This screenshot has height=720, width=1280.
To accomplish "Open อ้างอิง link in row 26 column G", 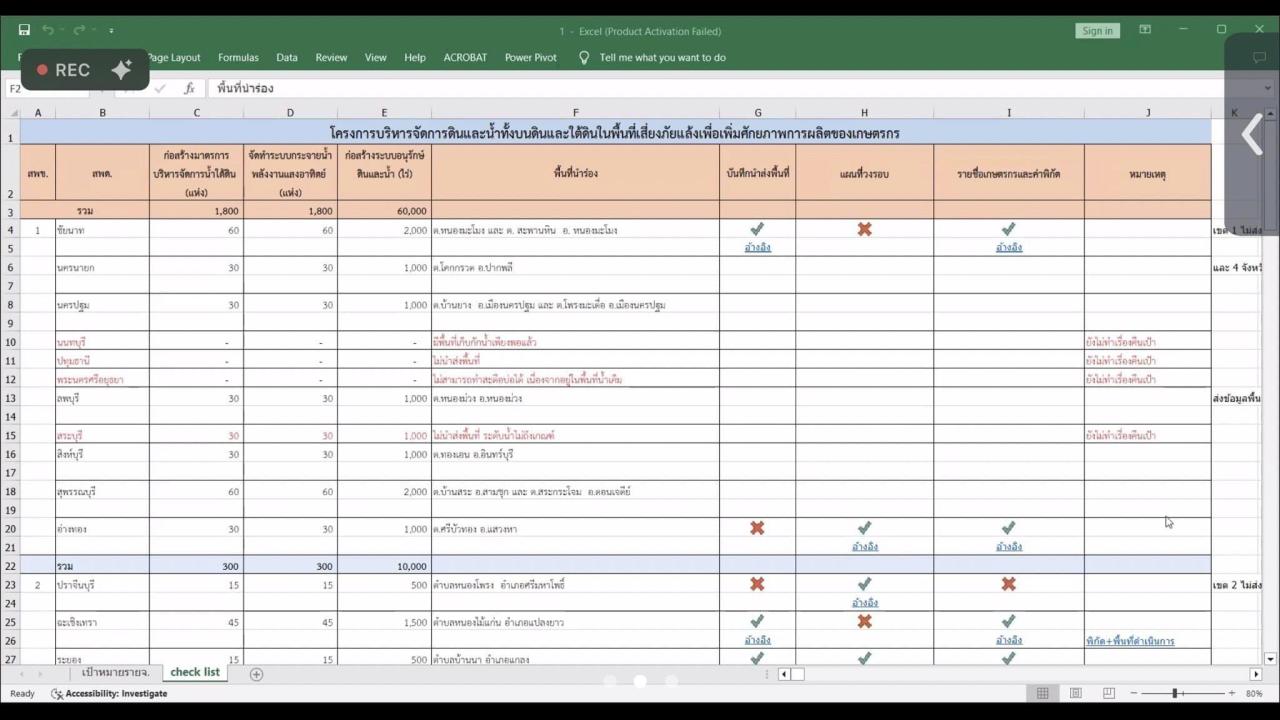I will tap(757, 640).
